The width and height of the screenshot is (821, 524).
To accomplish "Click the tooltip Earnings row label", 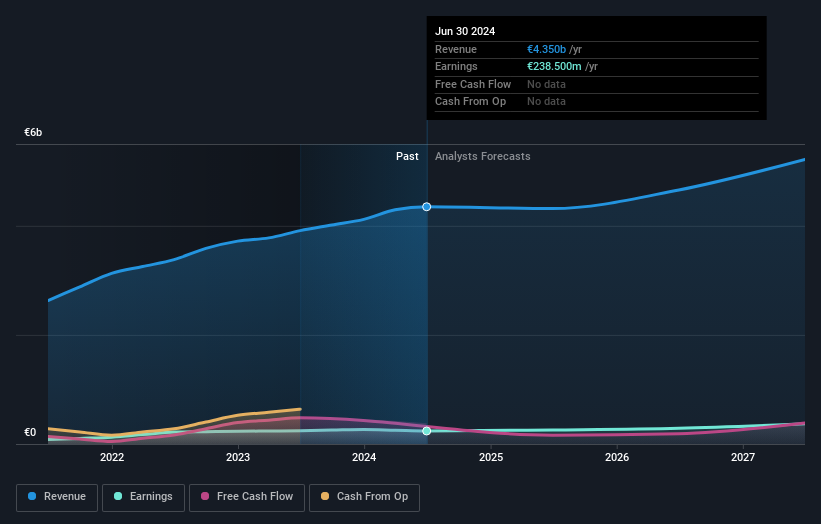I will coord(456,66).
